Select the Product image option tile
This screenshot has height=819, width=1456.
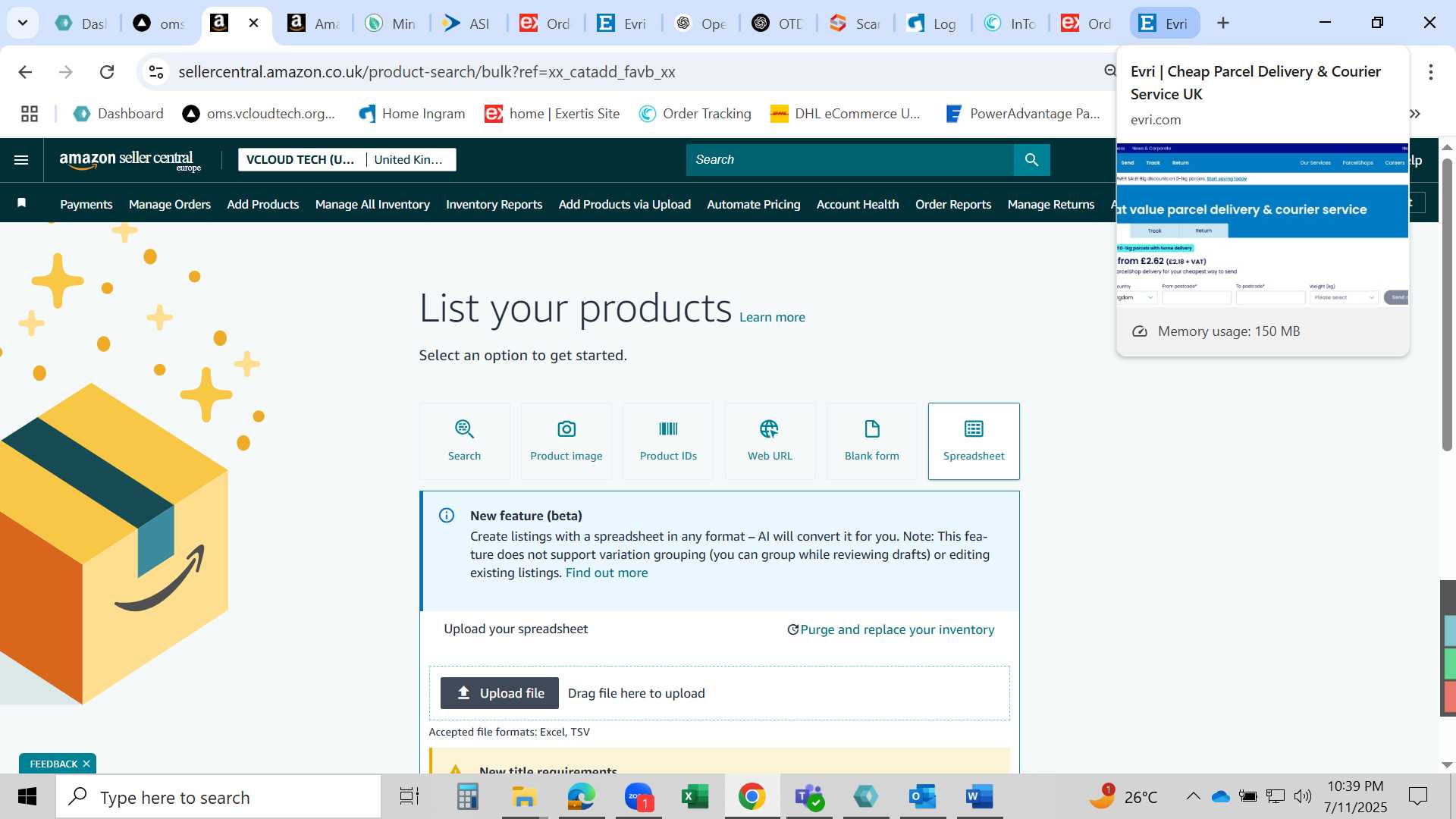pyautogui.click(x=566, y=441)
